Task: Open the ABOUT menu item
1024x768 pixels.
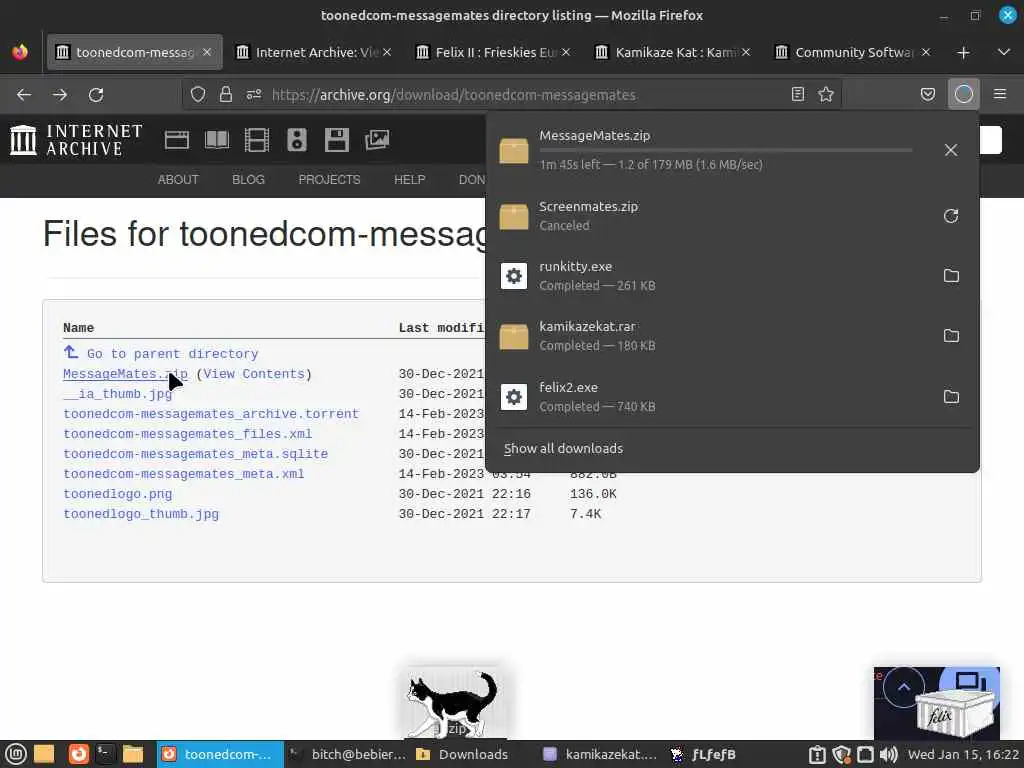Action: [x=178, y=180]
